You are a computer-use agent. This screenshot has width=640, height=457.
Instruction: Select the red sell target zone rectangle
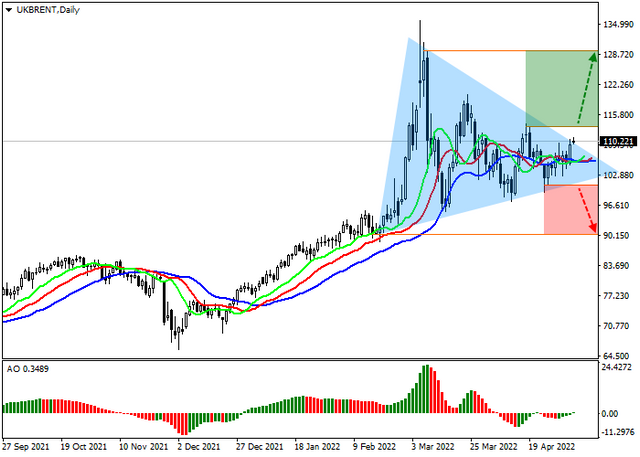click(x=571, y=210)
